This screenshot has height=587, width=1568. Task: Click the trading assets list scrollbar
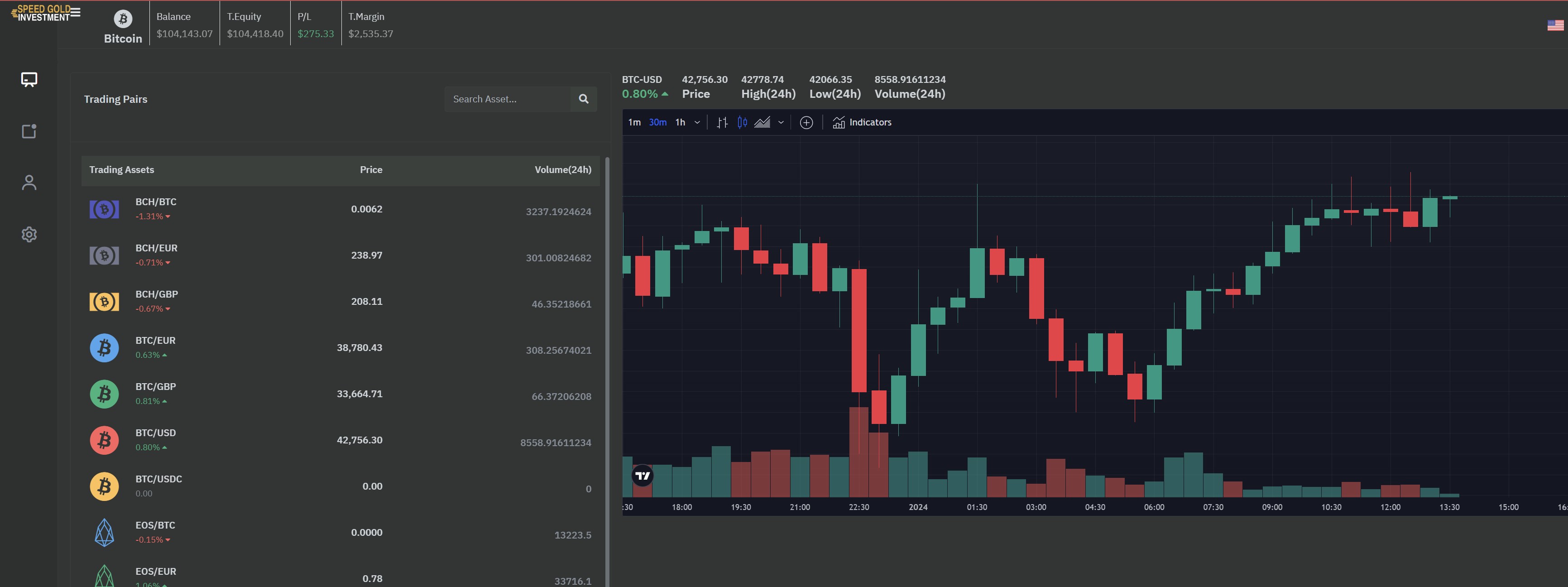pos(607,366)
